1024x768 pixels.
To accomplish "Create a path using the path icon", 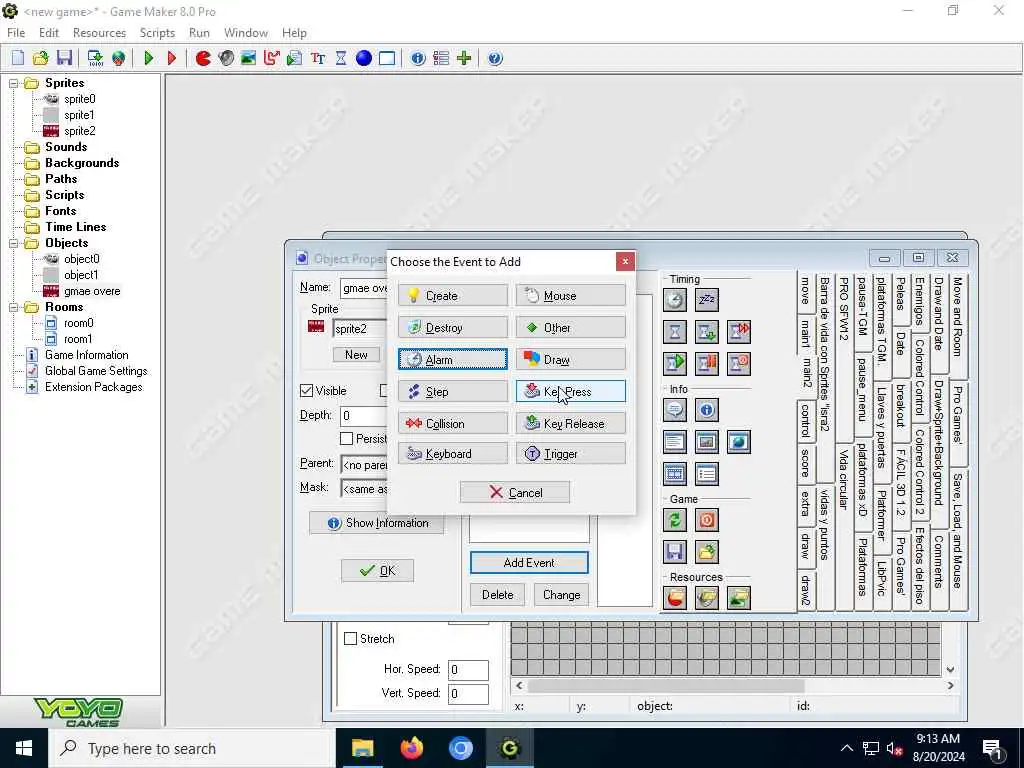I will tap(272, 58).
